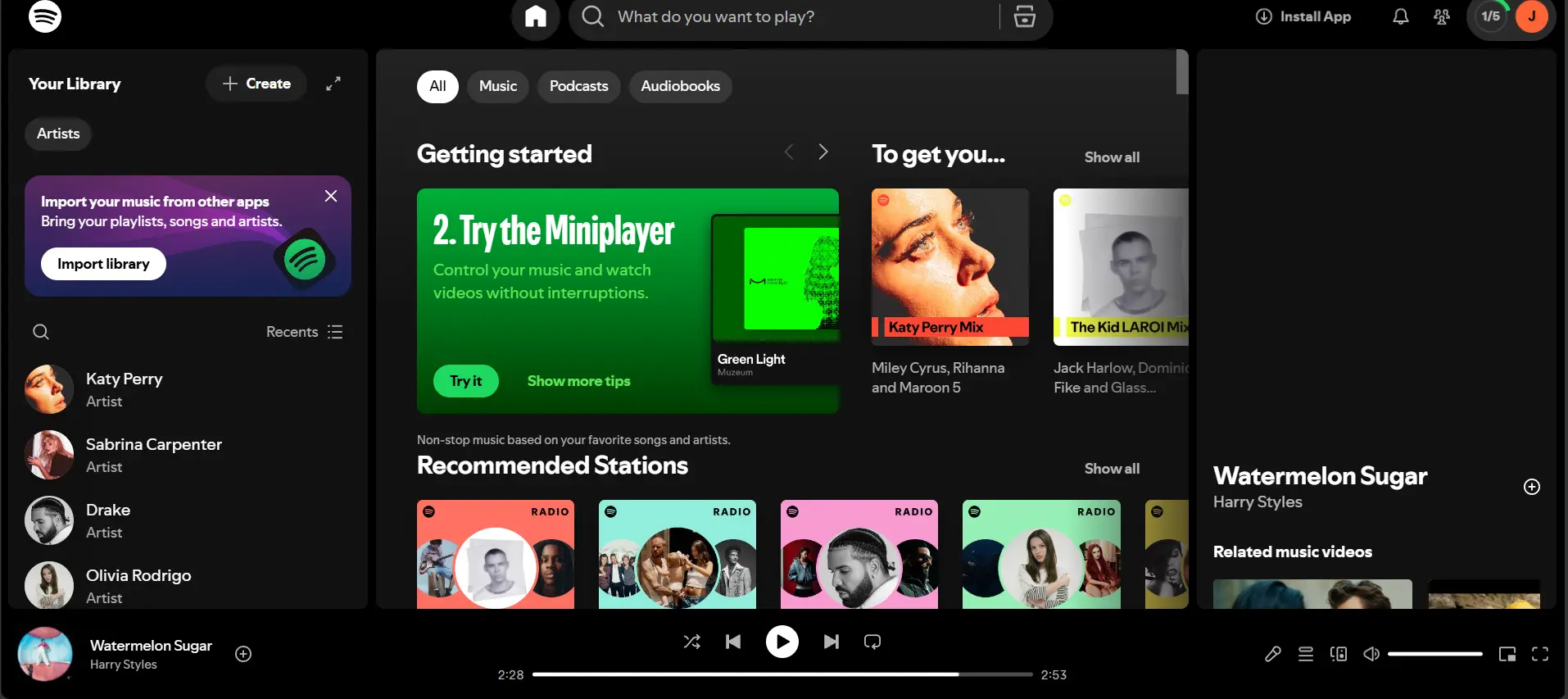Add Watermelon Sugar to library from right panel
Screen dimensions: 1568x699
click(x=1532, y=487)
